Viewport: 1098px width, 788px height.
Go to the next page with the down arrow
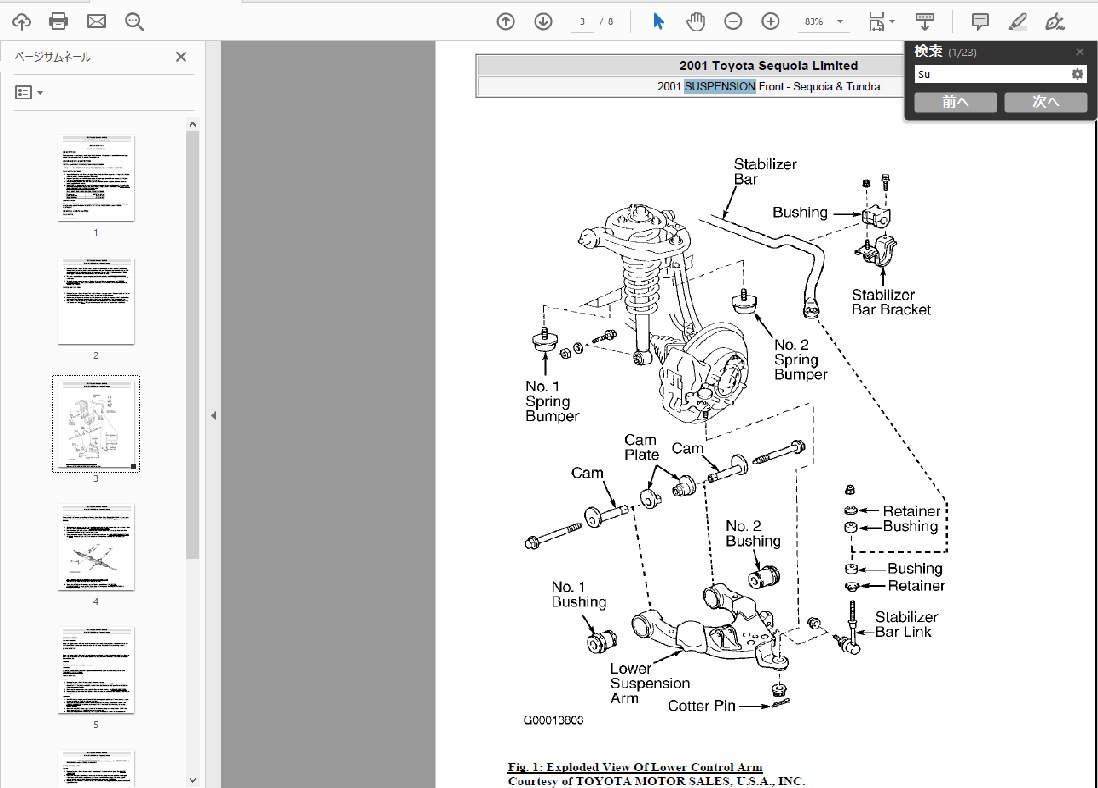[x=543, y=22]
